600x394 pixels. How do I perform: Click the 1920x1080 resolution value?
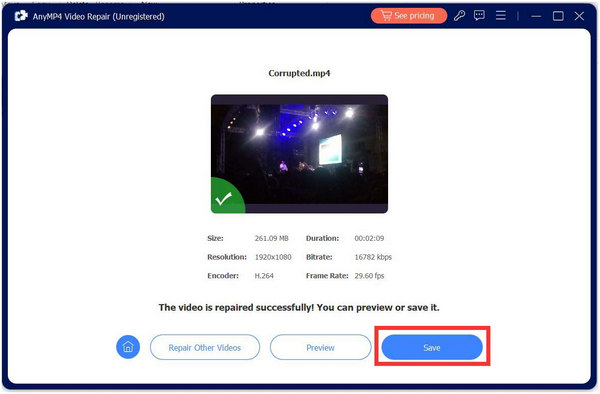pyautogui.click(x=273, y=257)
